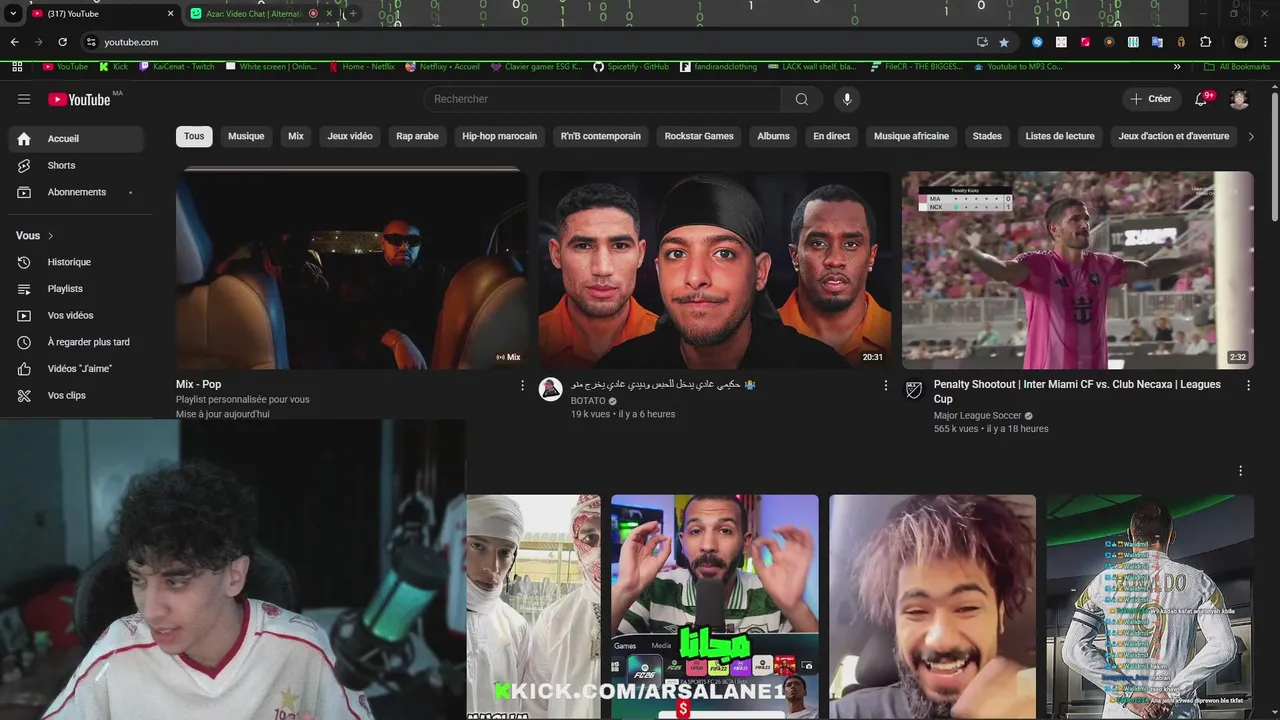Open more options for Penalty Shootout video

(x=1248, y=385)
